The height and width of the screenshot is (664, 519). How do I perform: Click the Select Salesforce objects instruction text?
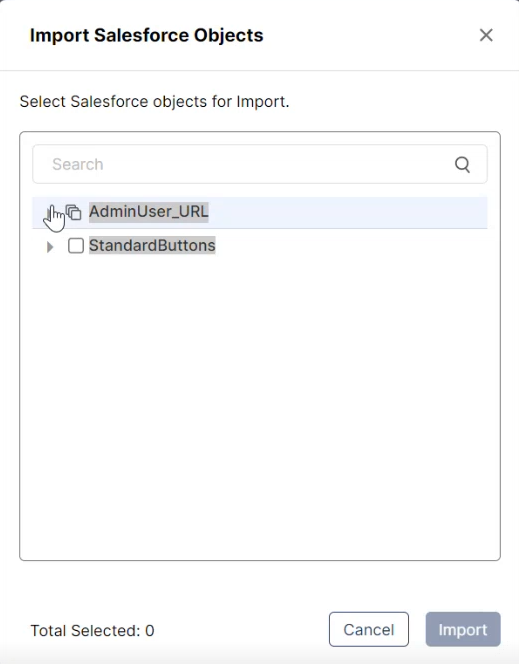pos(155,102)
